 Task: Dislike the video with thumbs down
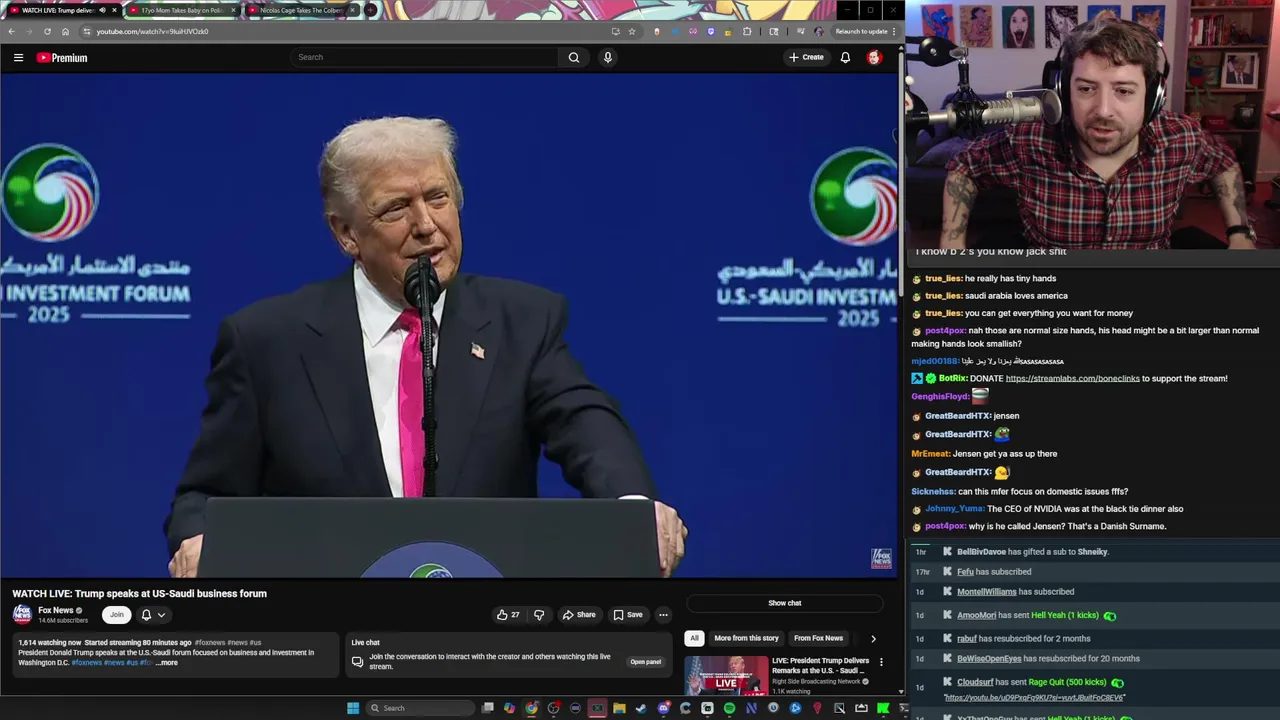[x=539, y=615]
